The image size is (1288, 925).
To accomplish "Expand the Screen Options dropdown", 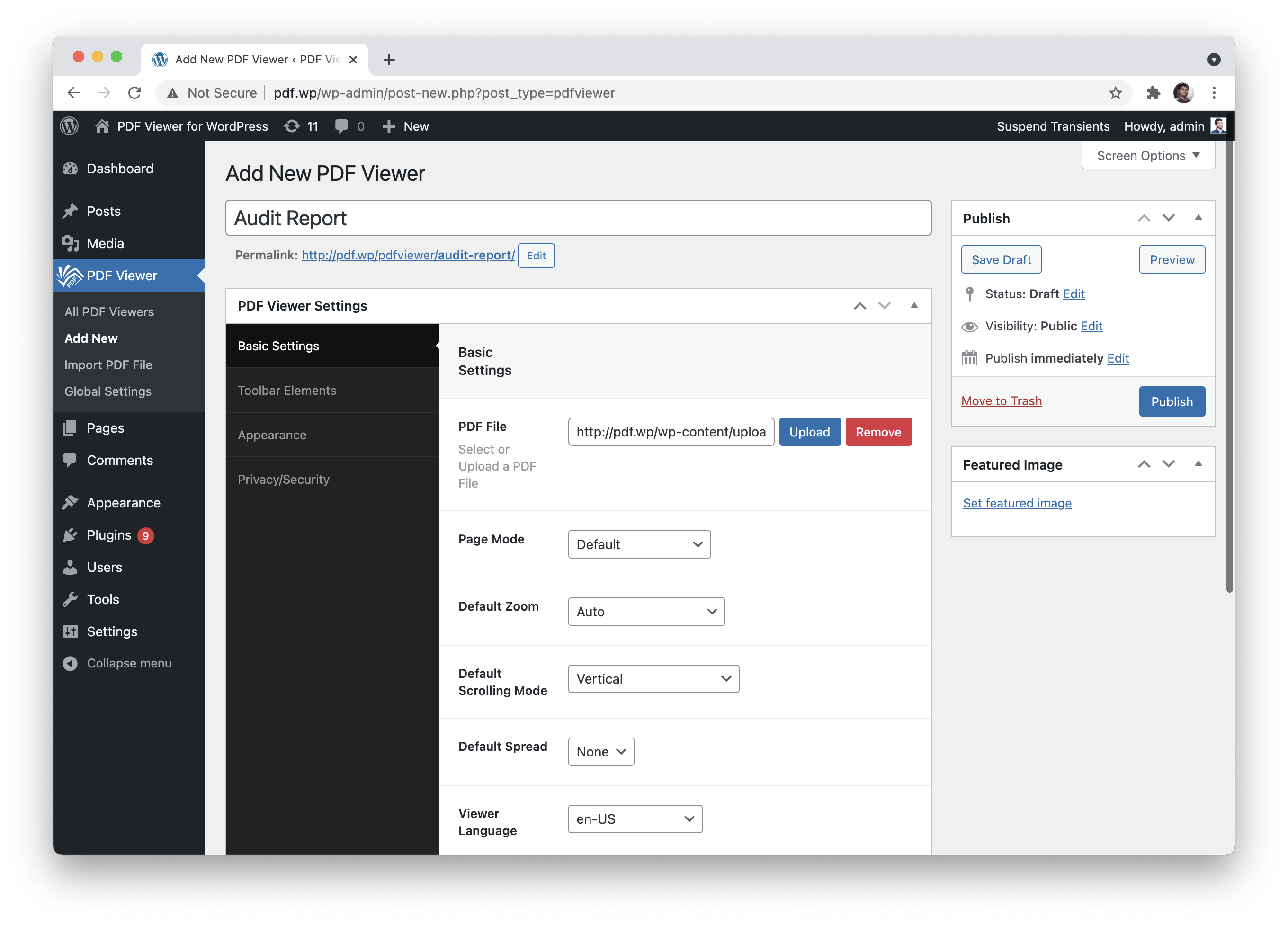I will [x=1148, y=156].
